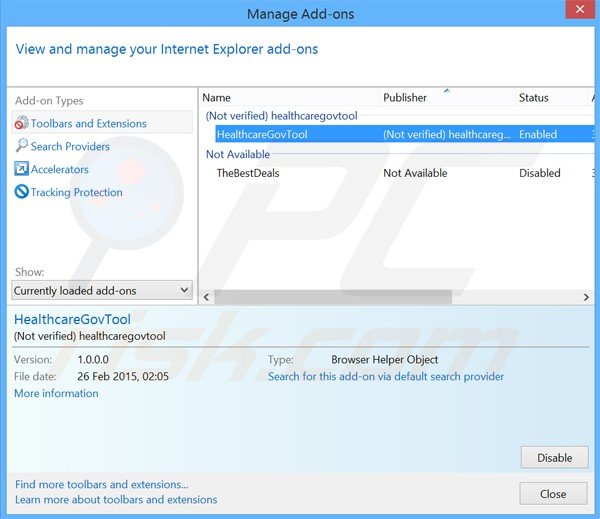Click Find more toolbars and extensions link
Image resolution: width=600 pixels, height=519 pixels.
[x=101, y=484]
